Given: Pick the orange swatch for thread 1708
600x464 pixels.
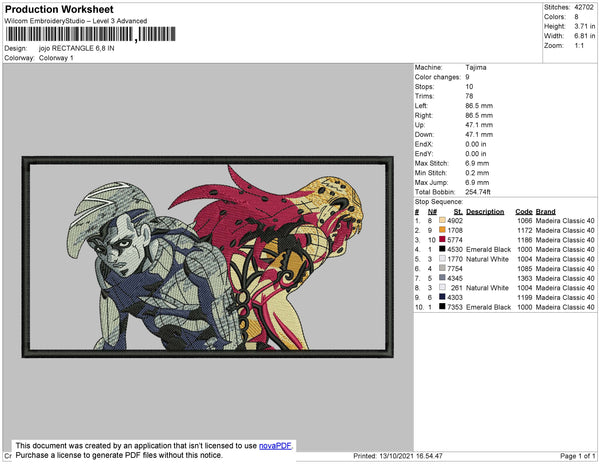Looking at the screenshot, I should [x=442, y=230].
